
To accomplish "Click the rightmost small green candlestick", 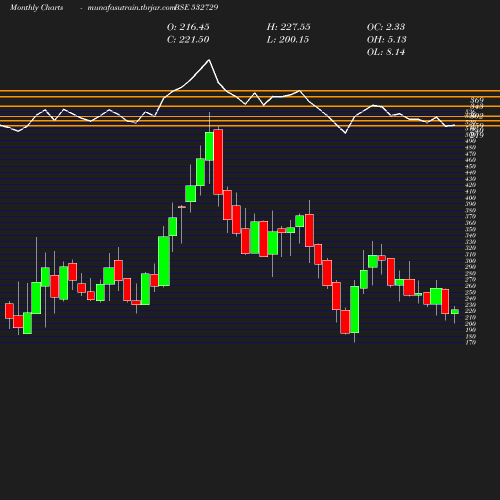I will tap(455, 311).
